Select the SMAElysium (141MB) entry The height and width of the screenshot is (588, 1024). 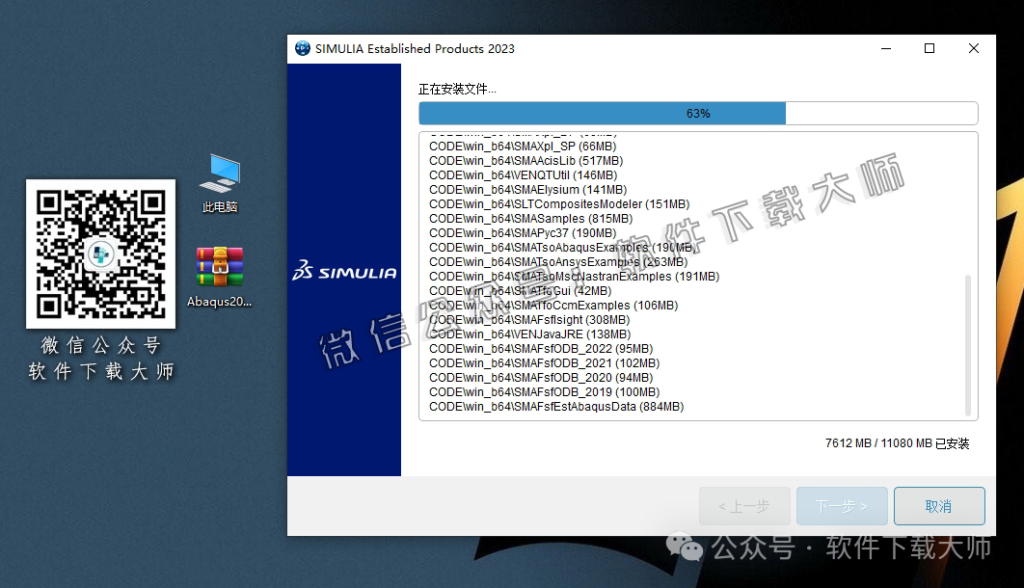point(513,189)
